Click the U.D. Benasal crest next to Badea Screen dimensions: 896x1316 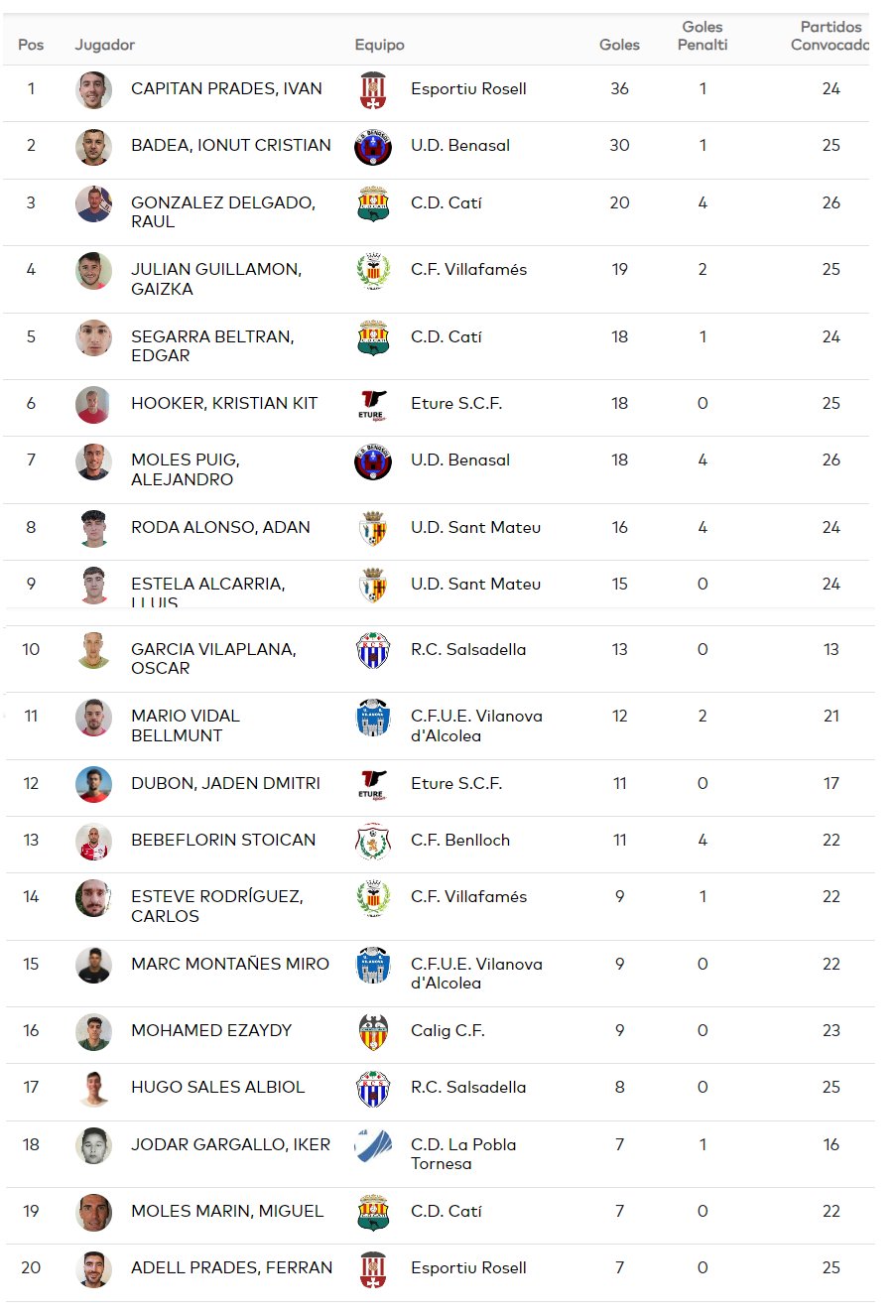click(x=373, y=147)
